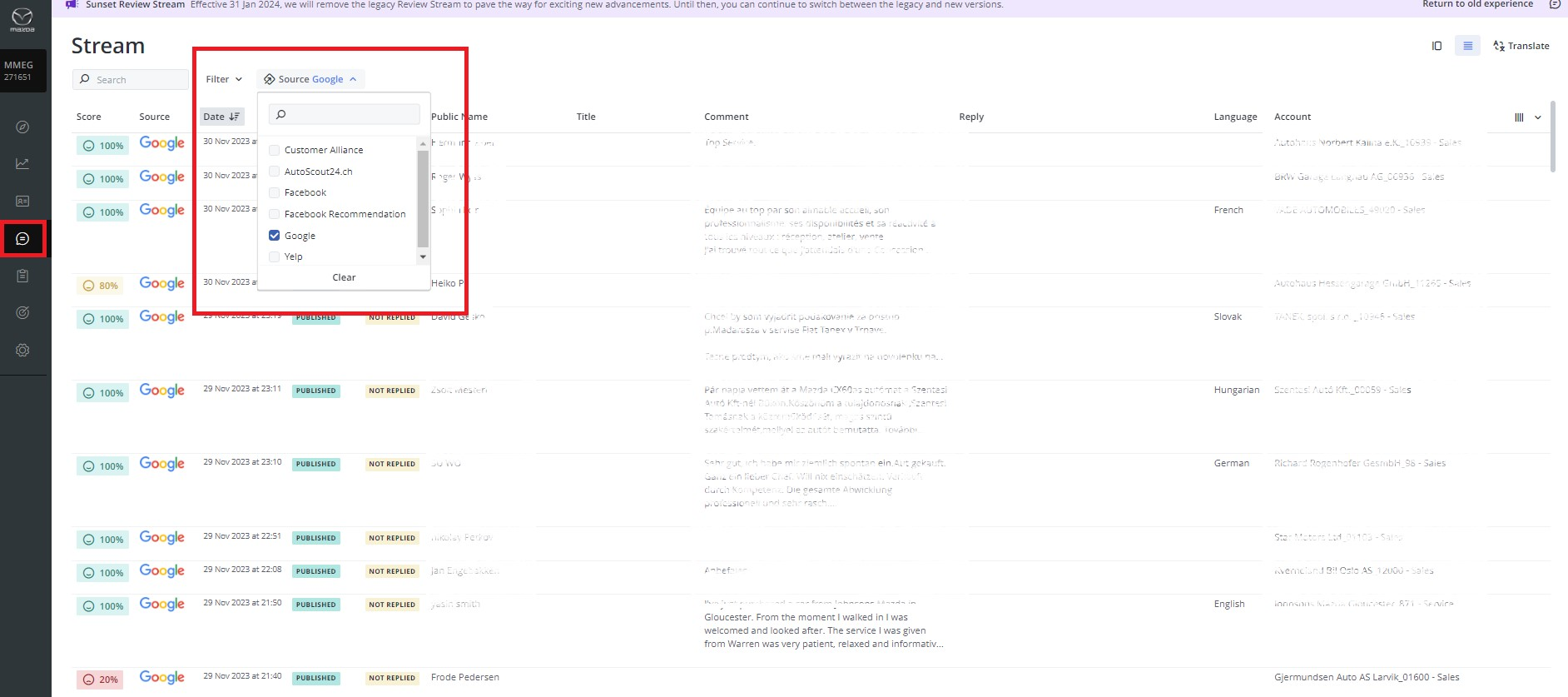Check the Yelp checkbox
This screenshot has width=1568, height=697.
tap(274, 256)
